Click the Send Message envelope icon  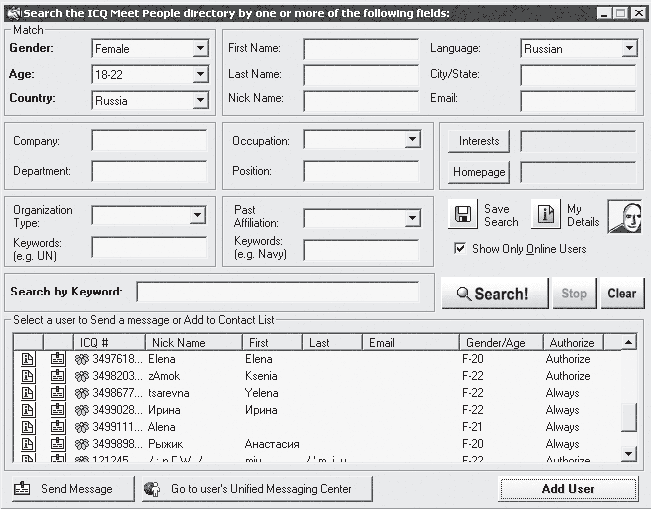pos(22,489)
